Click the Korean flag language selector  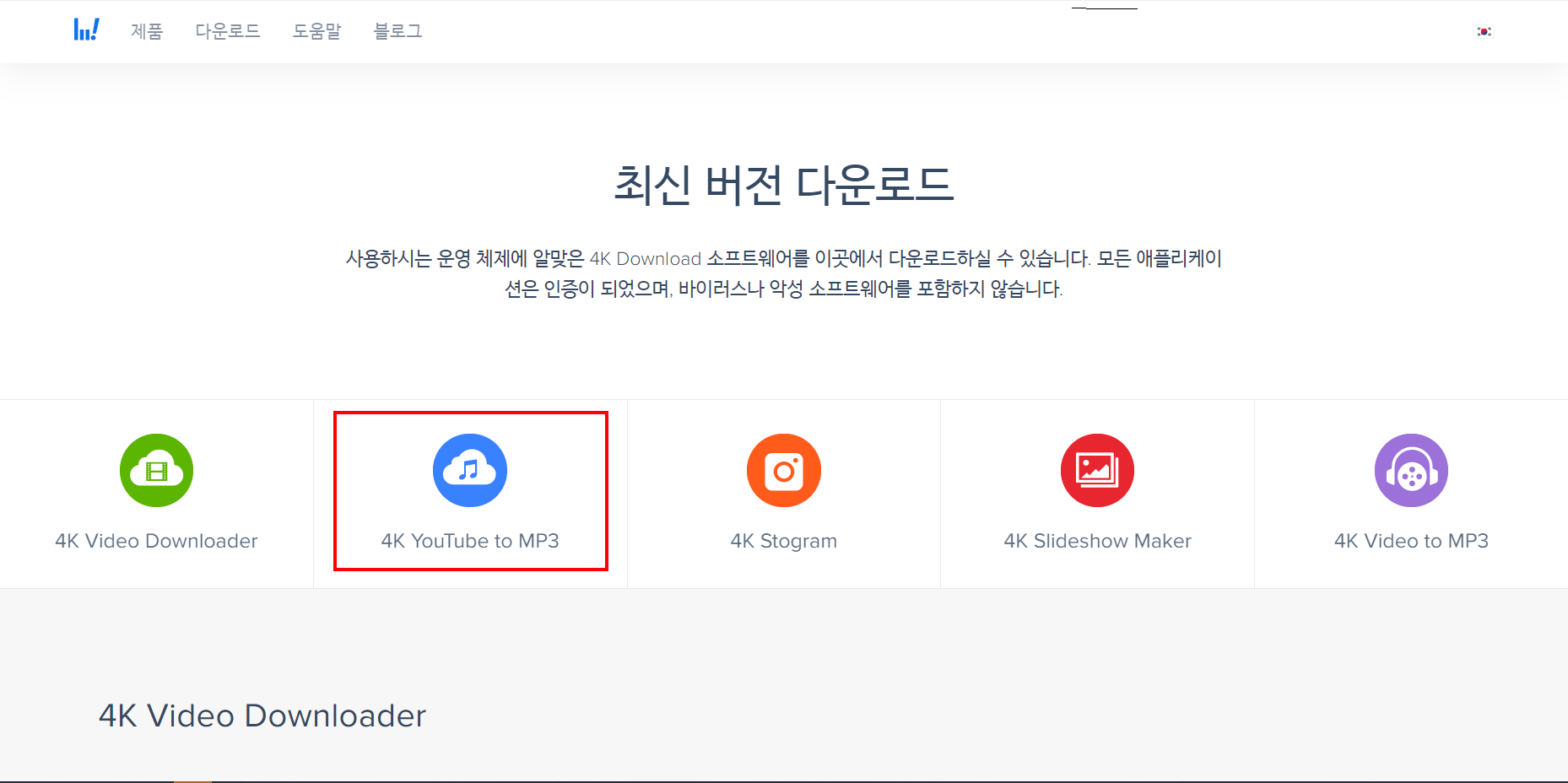(x=1484, y=31)
